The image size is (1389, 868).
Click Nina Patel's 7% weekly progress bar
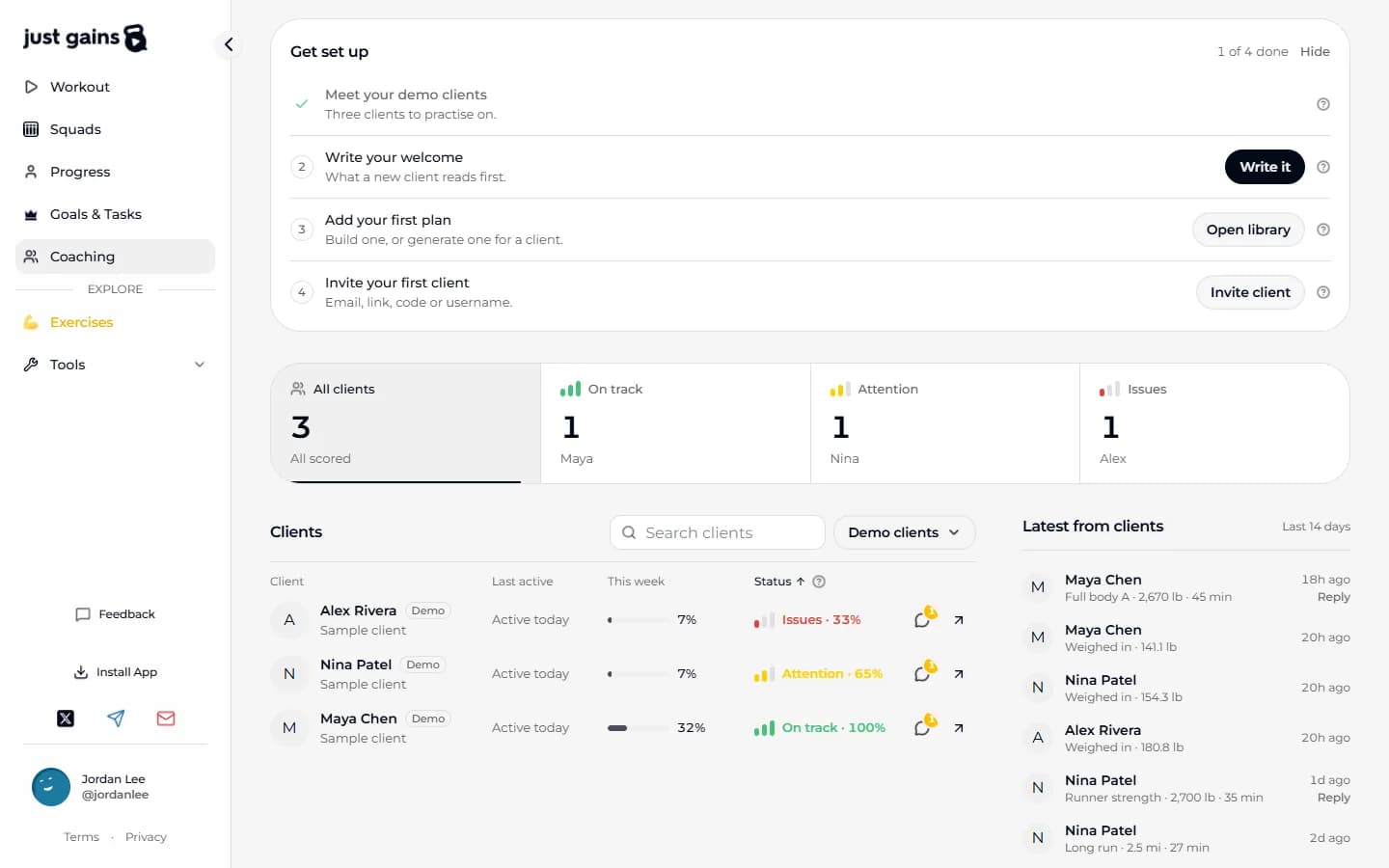[x=638, y=674]
